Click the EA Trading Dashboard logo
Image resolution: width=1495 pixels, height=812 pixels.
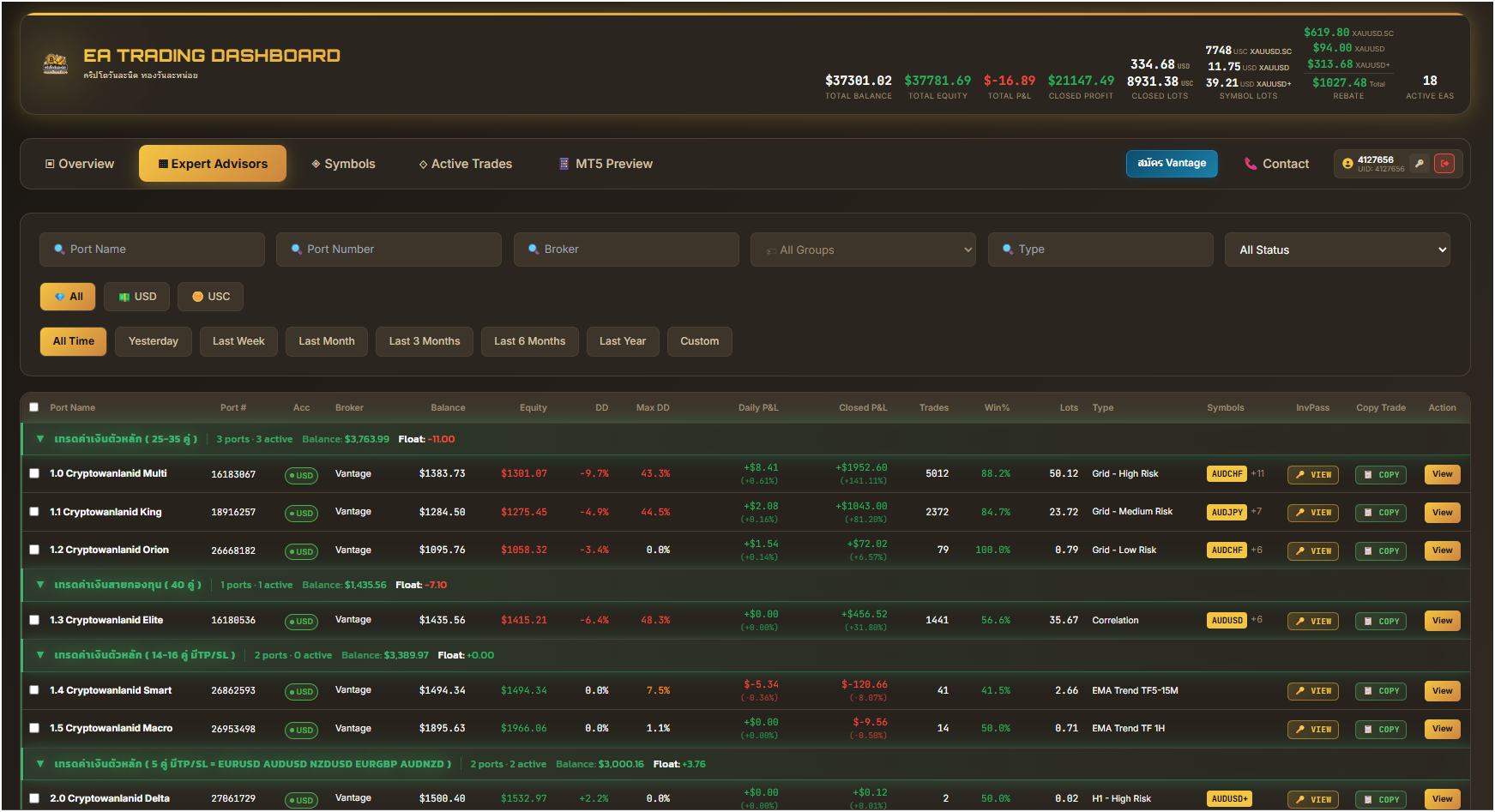56,63
